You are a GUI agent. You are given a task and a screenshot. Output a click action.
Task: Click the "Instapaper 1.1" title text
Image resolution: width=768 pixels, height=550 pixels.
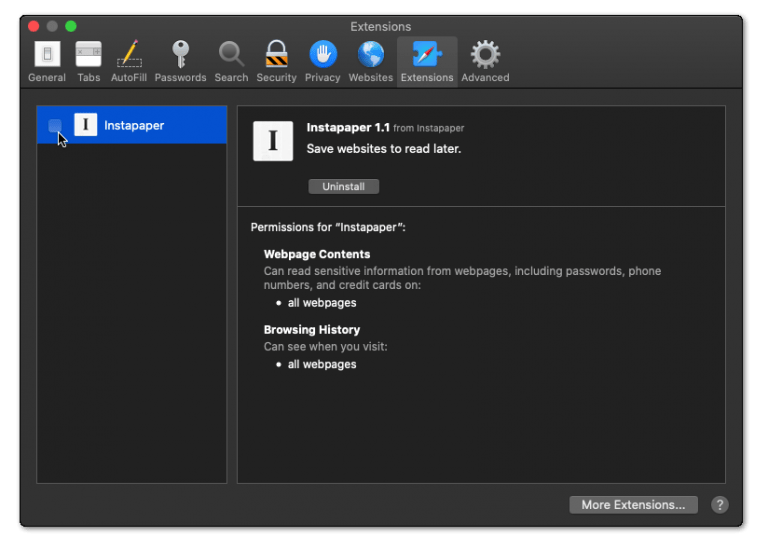click(x=348, y=127)
